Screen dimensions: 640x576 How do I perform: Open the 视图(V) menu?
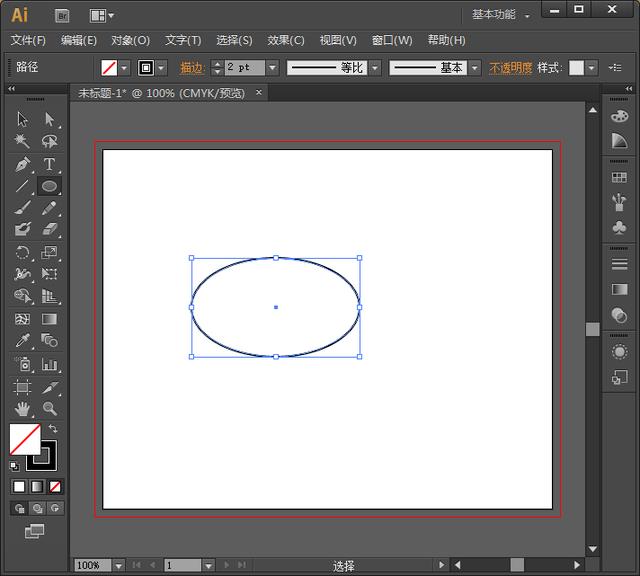click(x=338, y=40)
